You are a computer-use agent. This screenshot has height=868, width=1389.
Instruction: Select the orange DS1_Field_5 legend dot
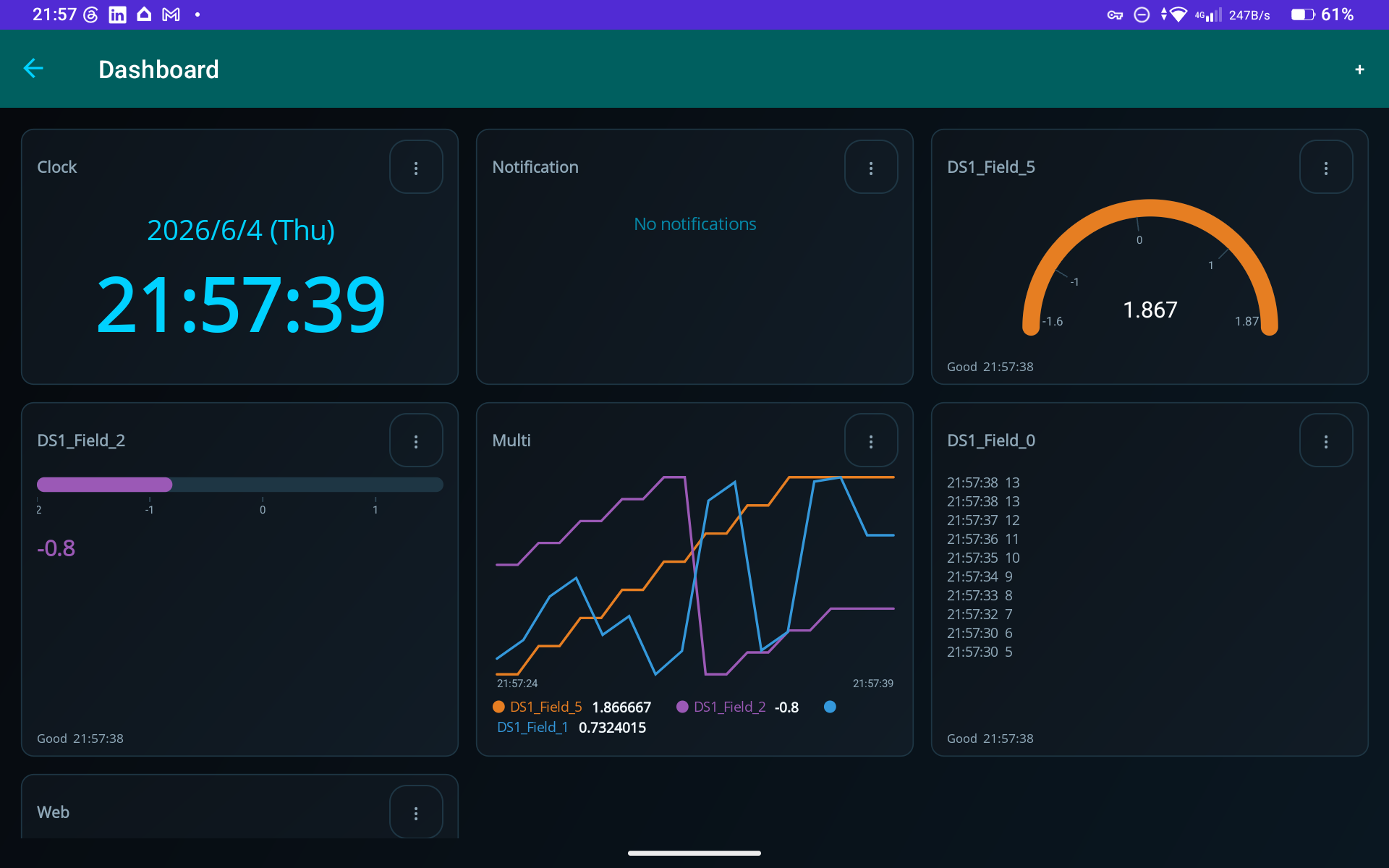click(x=498, y=707)
